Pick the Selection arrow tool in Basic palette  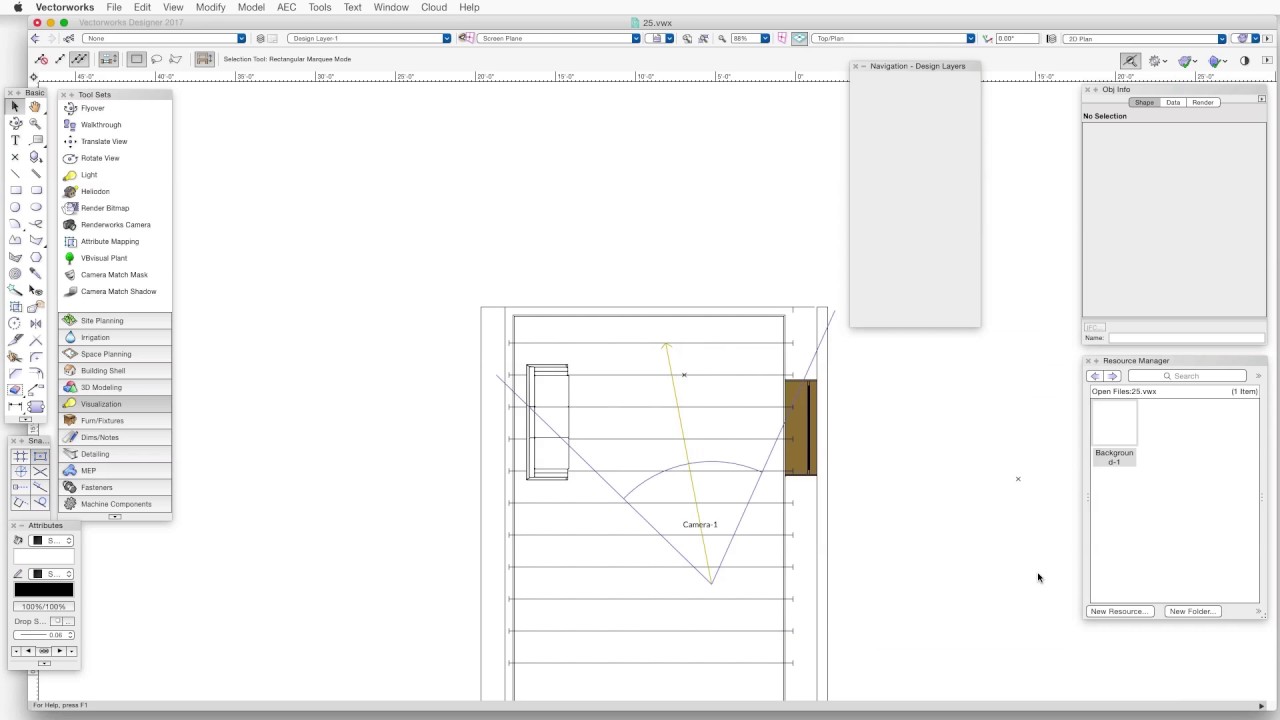(x=15, y=107)
